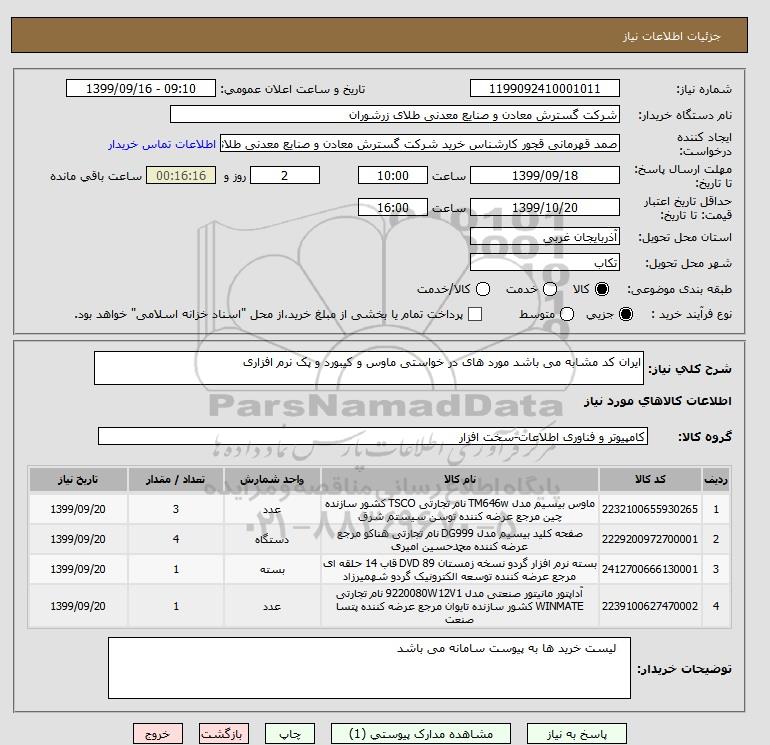Click the بازگشت back button
Viewport: 770px width, 745px height.
[224, 734]
